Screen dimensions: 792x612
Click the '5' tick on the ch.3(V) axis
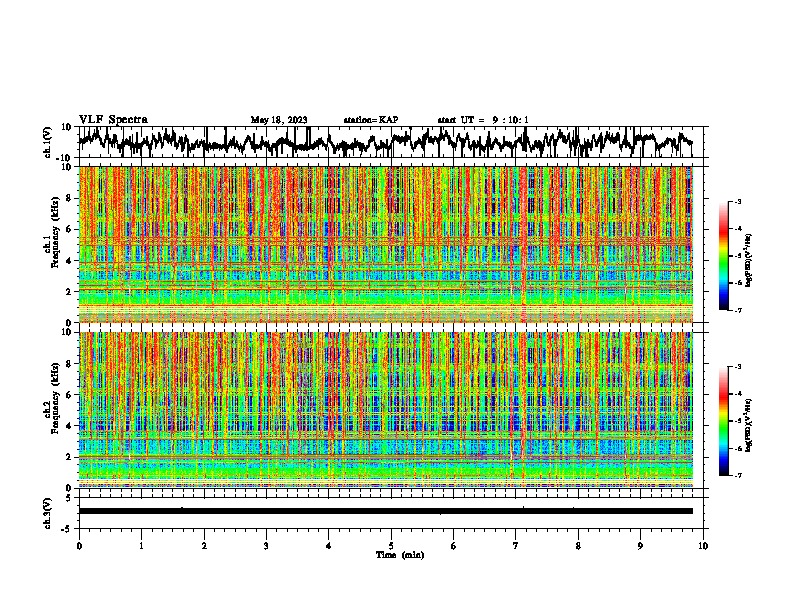pyautogui.click(x=69, y=498)
